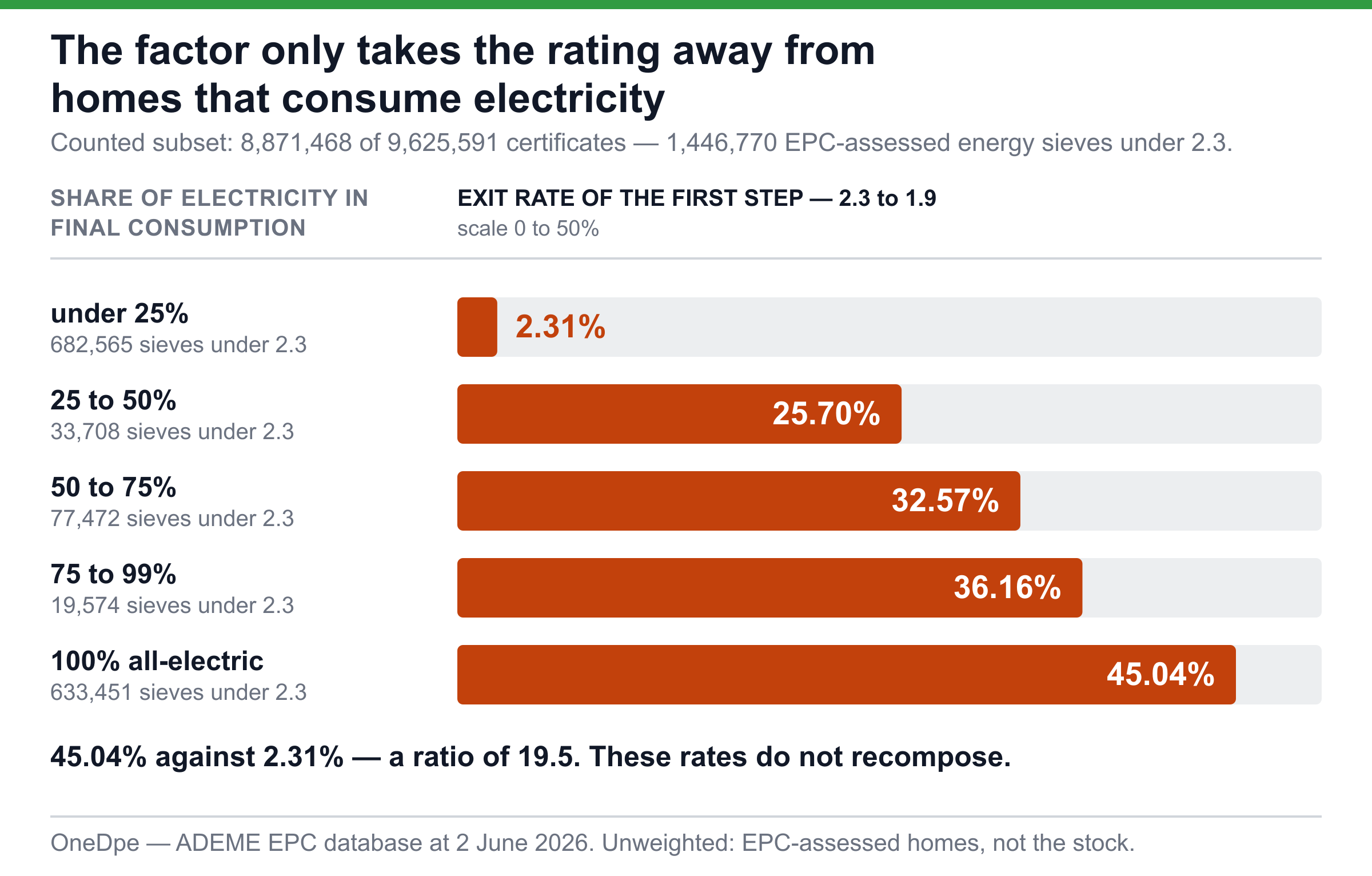The width and height of the screenshot is (1372, 876).
Task: Select the 36.16% orange bar
Action: [769, 588]
